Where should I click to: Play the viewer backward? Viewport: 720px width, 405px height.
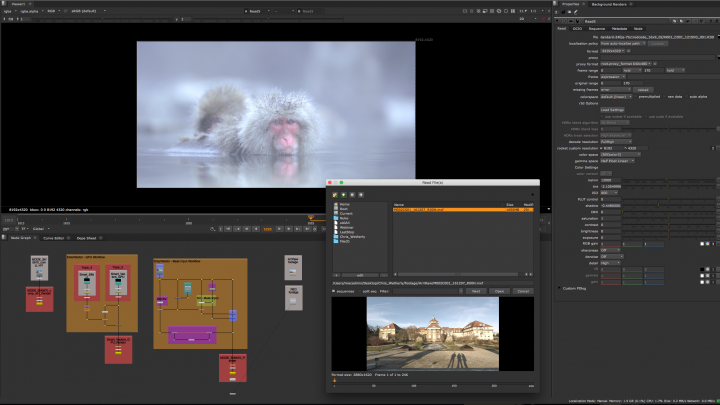click(x=256, y=229)
